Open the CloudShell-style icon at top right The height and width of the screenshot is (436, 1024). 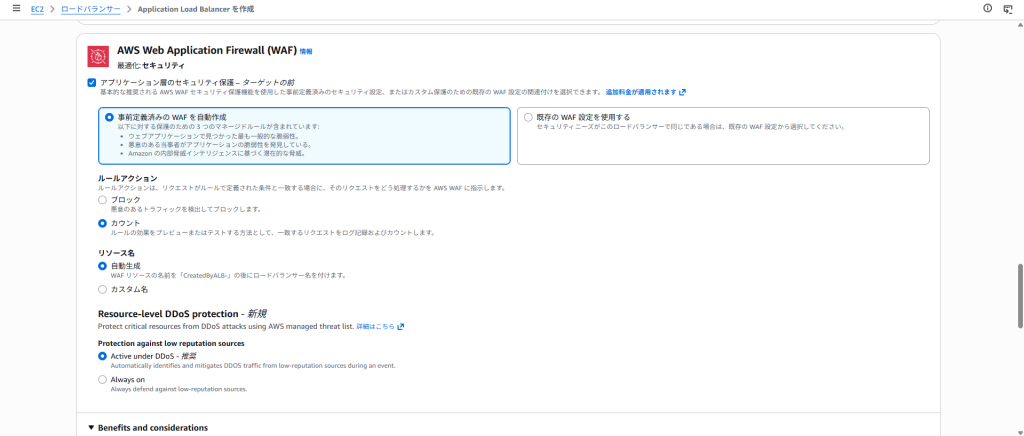tap(1008, 9)
